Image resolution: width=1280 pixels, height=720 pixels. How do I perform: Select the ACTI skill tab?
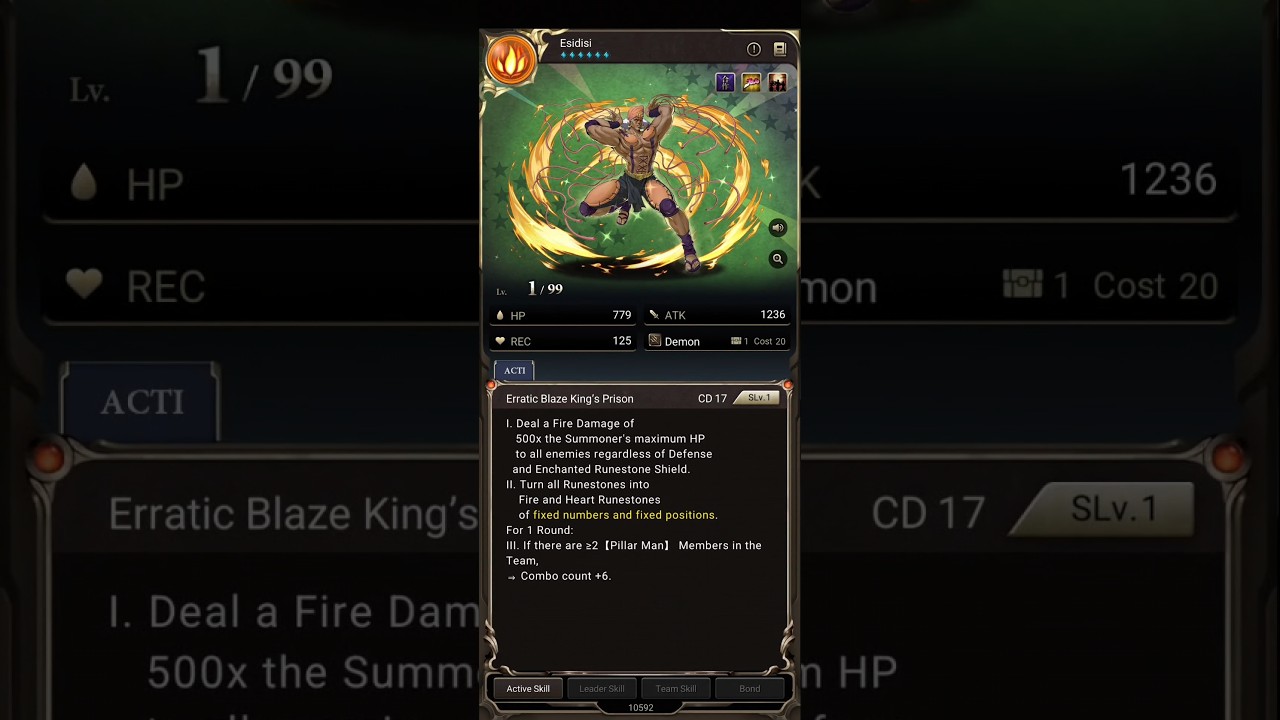click(x=514, y=370)
